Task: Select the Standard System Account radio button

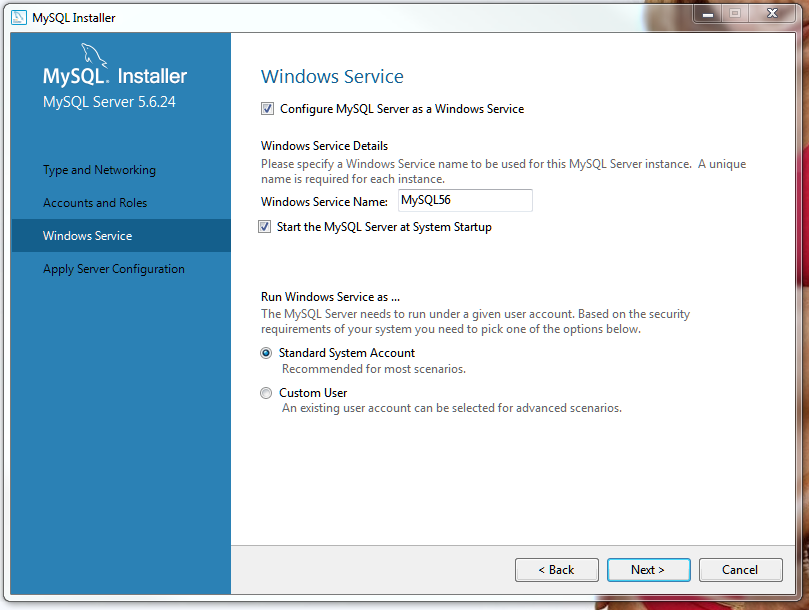Action: click(266, 353)
